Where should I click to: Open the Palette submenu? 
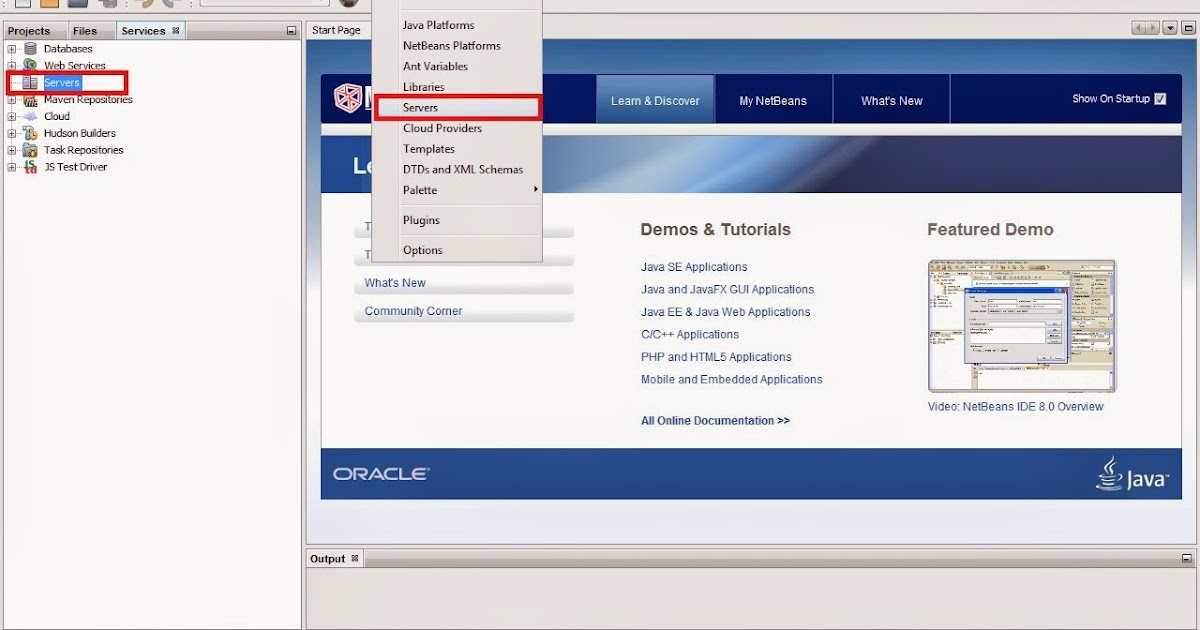[x=457, y=190]
